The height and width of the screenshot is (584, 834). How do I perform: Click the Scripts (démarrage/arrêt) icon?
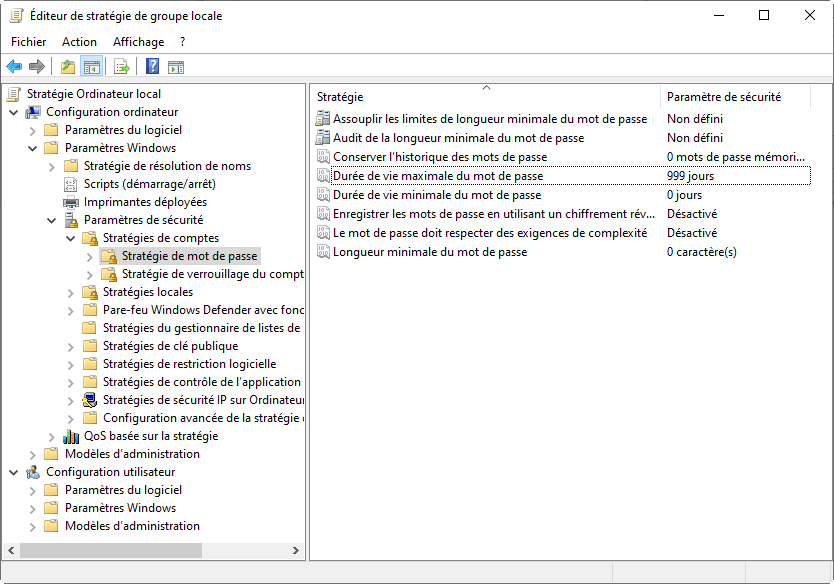click(71, 184)
